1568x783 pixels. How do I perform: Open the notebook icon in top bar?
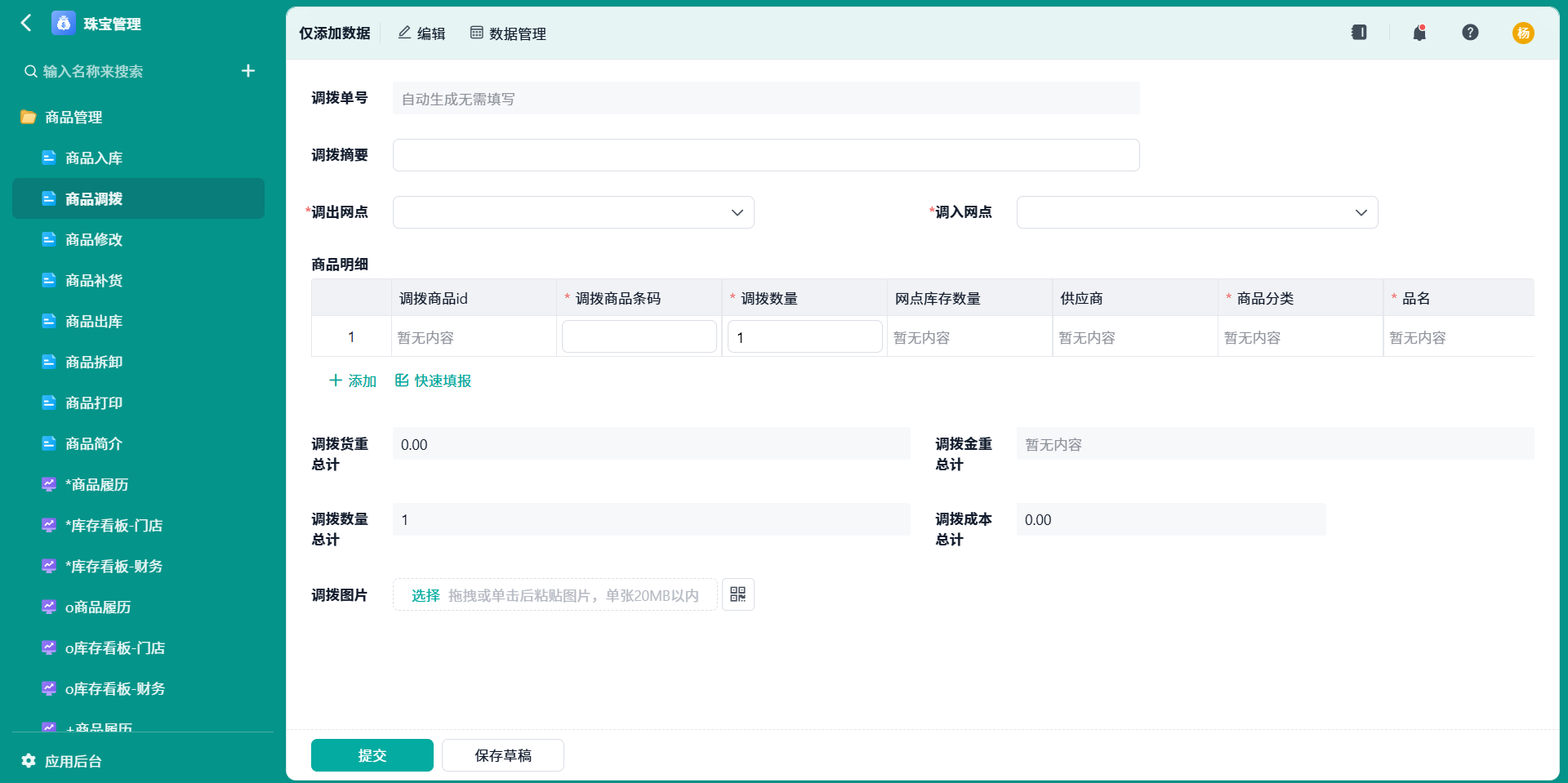click(1359, 33)
